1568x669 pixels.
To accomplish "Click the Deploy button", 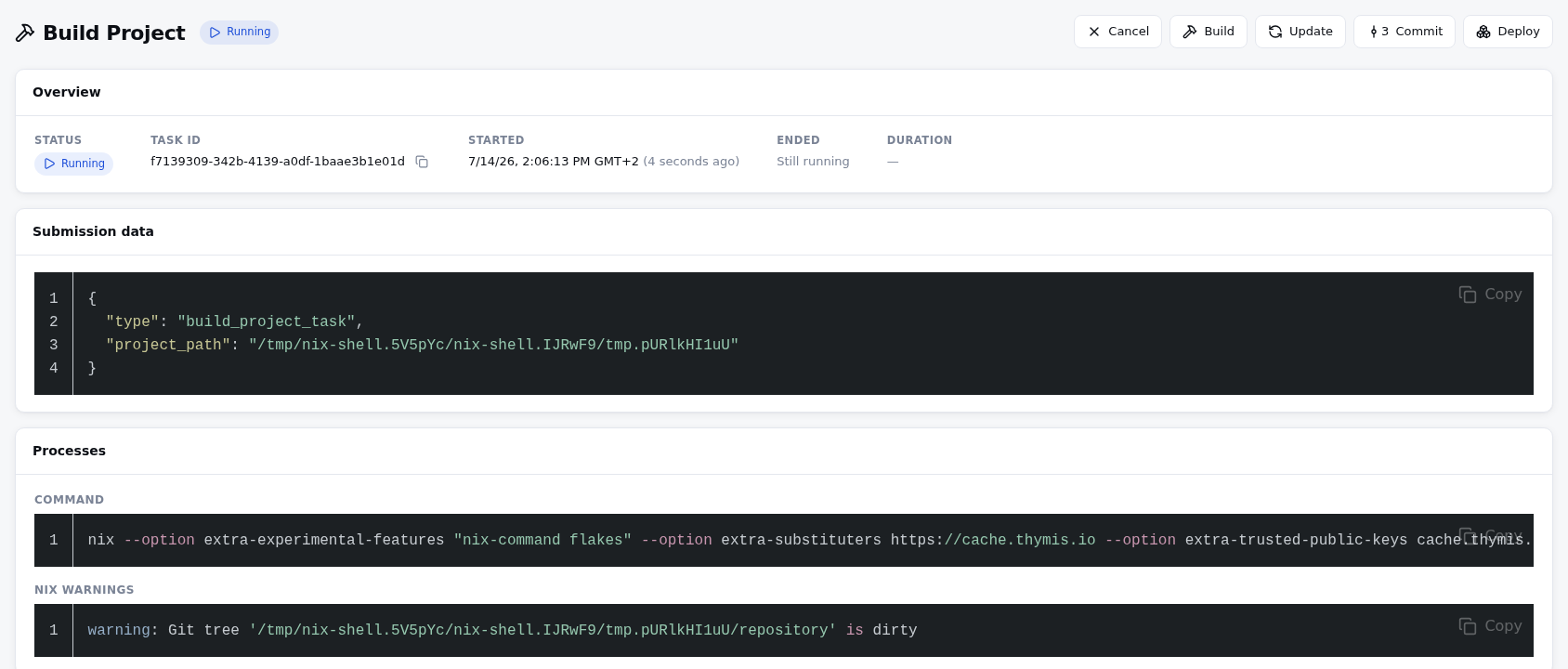I will 1508,32.
